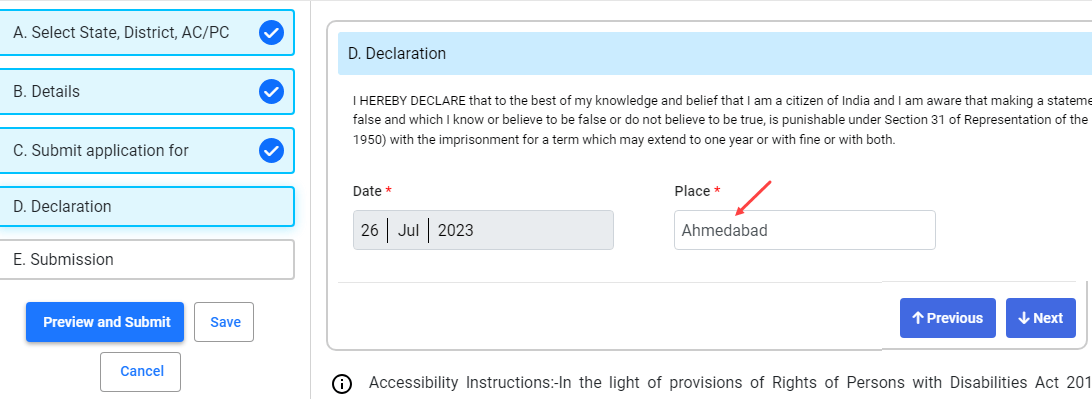Click Preview and Submit button
The width and height of the screenshot is (1092, 407).
point(105,322)
